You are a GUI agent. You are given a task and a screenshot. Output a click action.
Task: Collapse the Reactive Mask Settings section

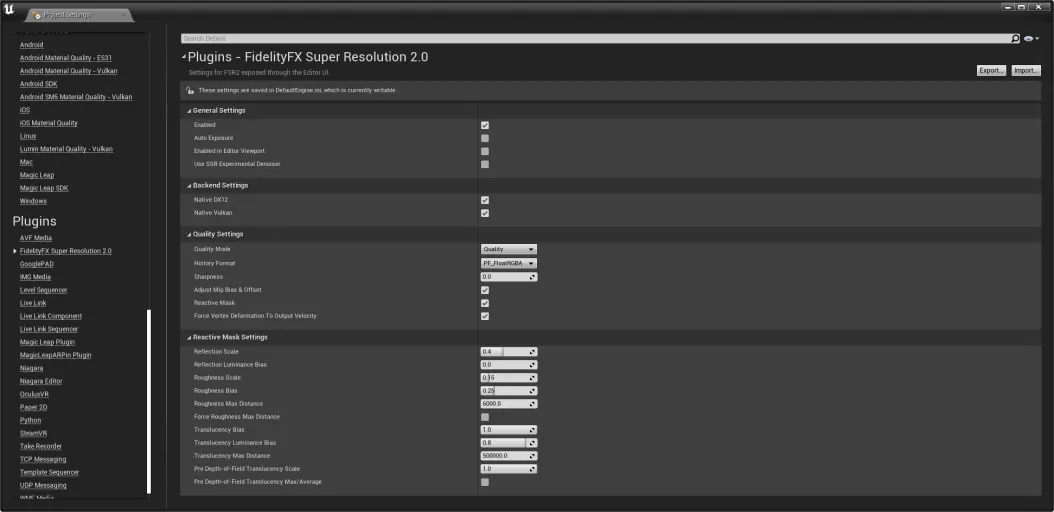coord(187,337)
